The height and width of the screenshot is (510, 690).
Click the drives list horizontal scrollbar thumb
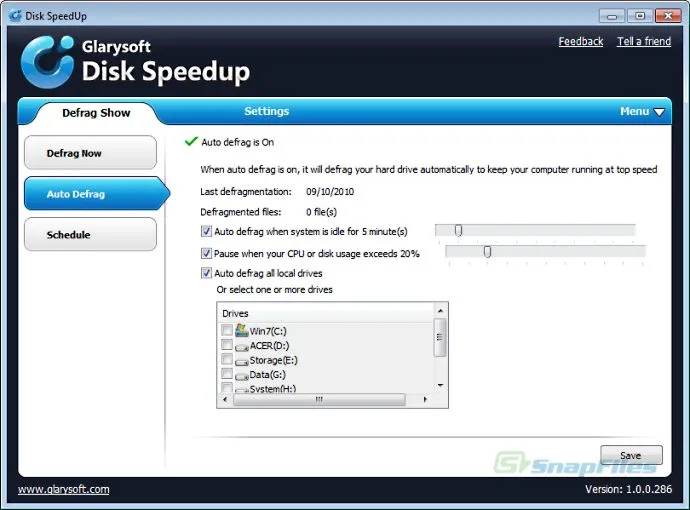(319, 400)
